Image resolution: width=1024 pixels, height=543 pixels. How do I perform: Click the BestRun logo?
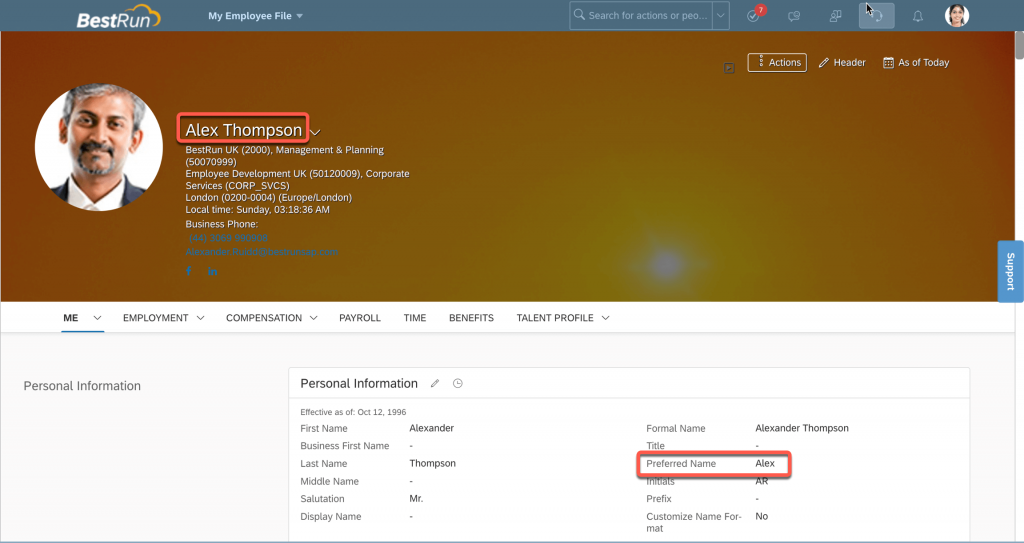pos(118,16)
